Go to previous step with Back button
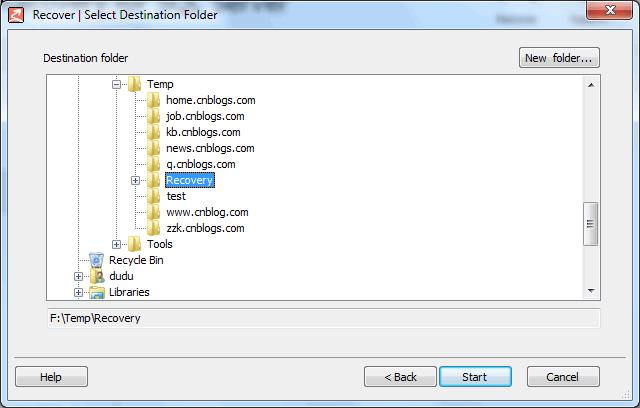Image resolution: width=640 pixels, height=408 pixels. pyautogui.click(x=397, y=377)
